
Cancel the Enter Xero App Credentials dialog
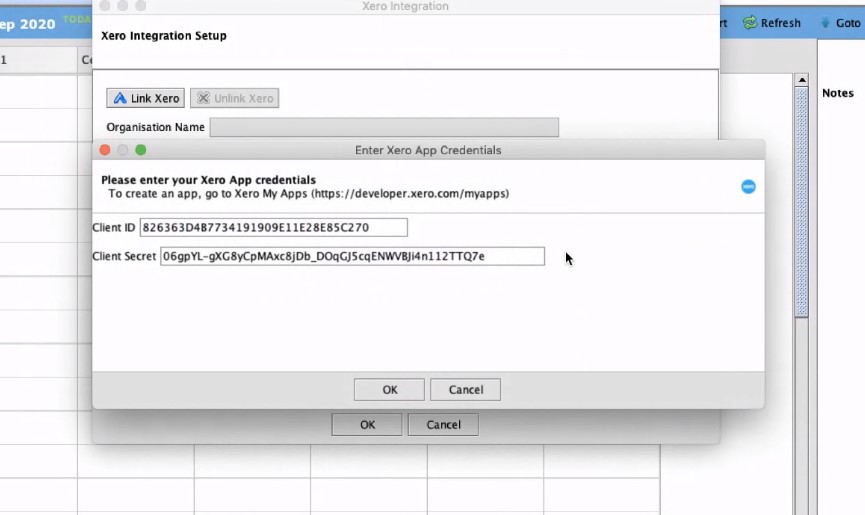click(465, 390)
